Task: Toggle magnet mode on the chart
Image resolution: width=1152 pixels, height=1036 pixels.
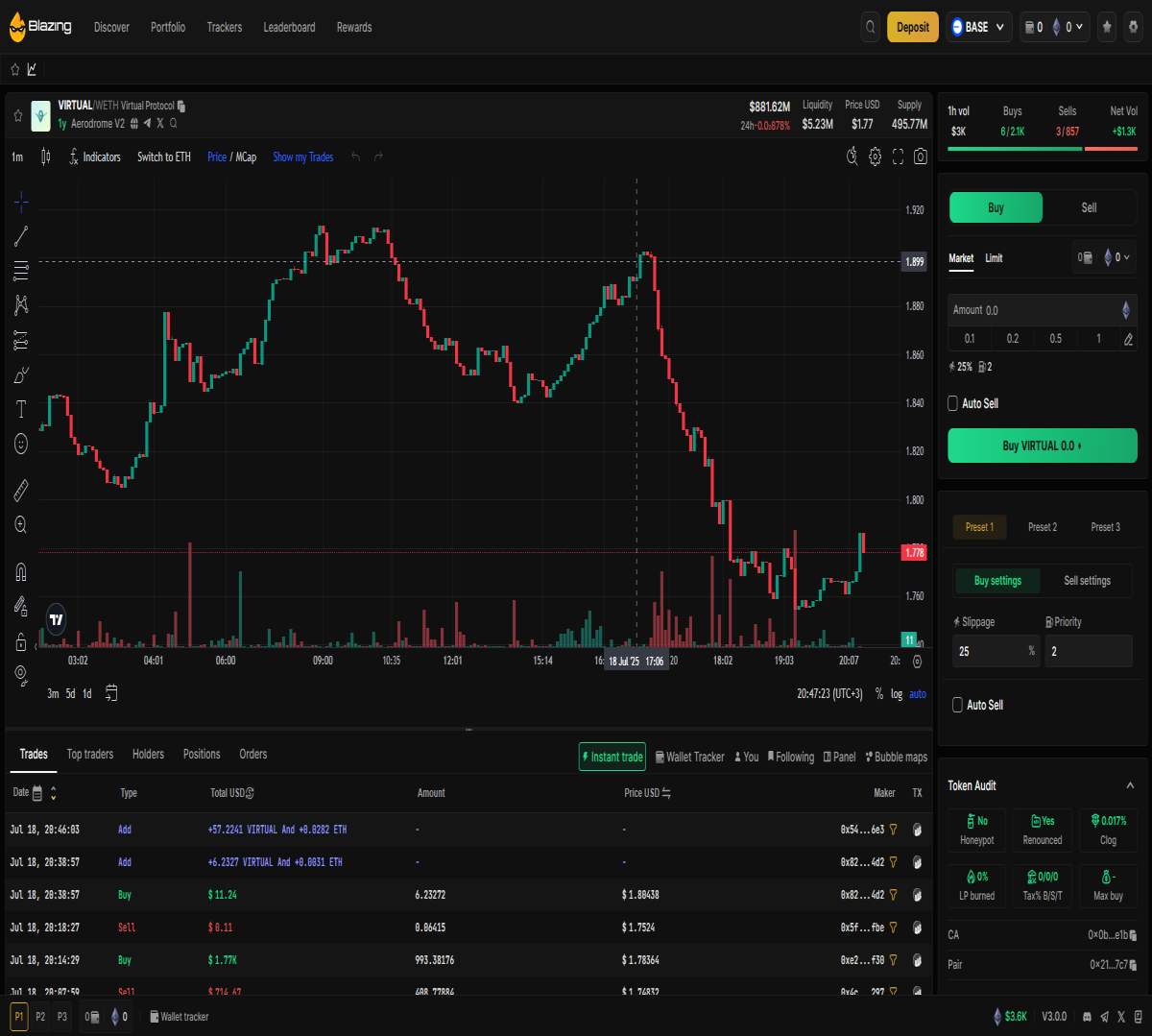Action: point(21,572)
